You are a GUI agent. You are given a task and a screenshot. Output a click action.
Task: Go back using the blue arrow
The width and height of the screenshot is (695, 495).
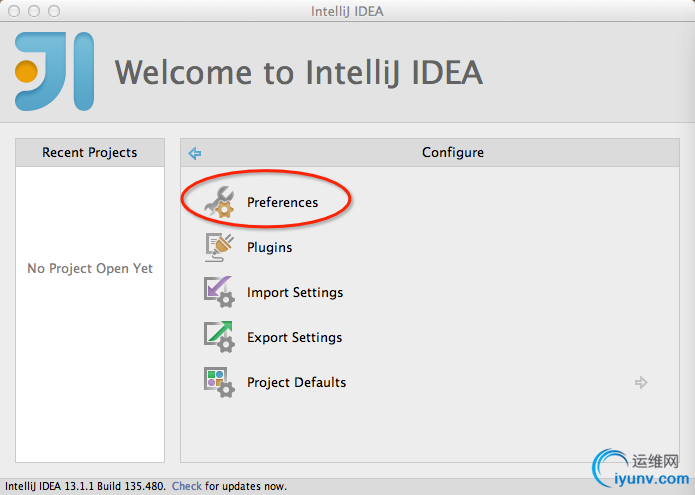(195, 153)
